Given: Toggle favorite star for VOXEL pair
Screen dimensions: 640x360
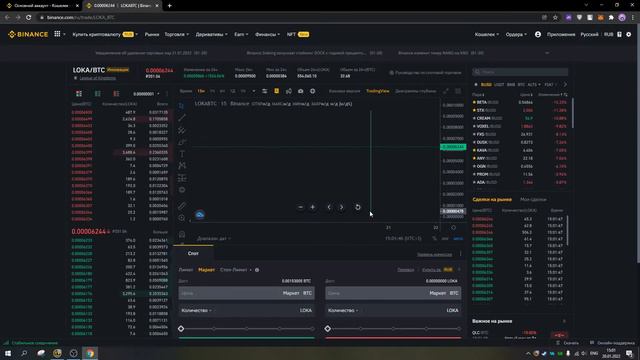Looking at the screenshot, I should click(x=474, y=126).
